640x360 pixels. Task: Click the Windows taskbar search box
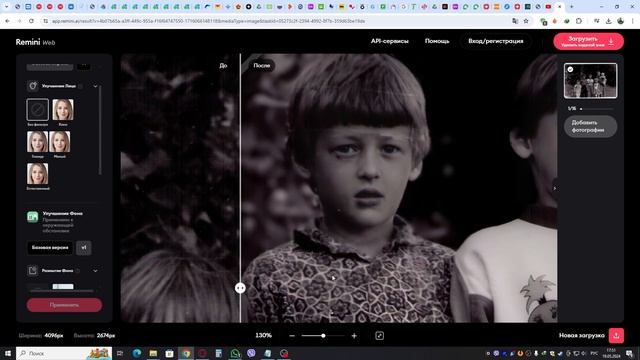[x=64, y=353]
